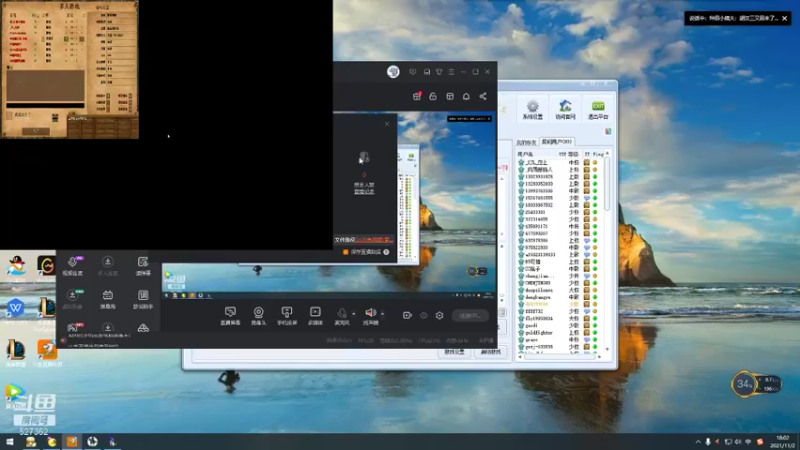Open the phone screen-casting source
800x450 pixels.
287,315
